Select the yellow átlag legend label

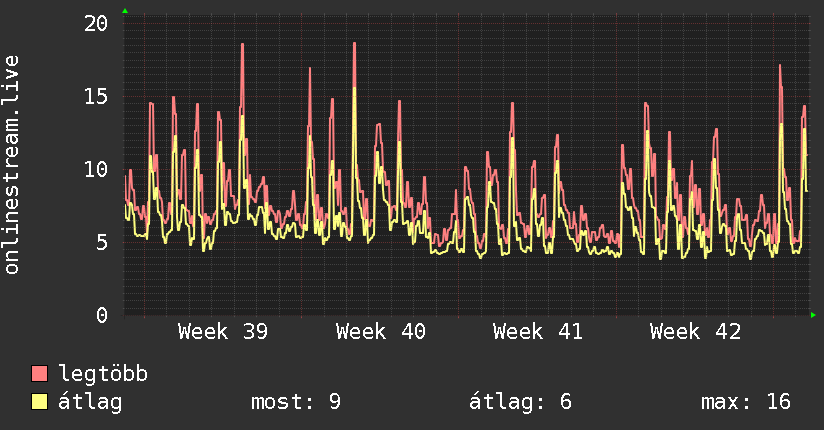(x=90, y=402)
